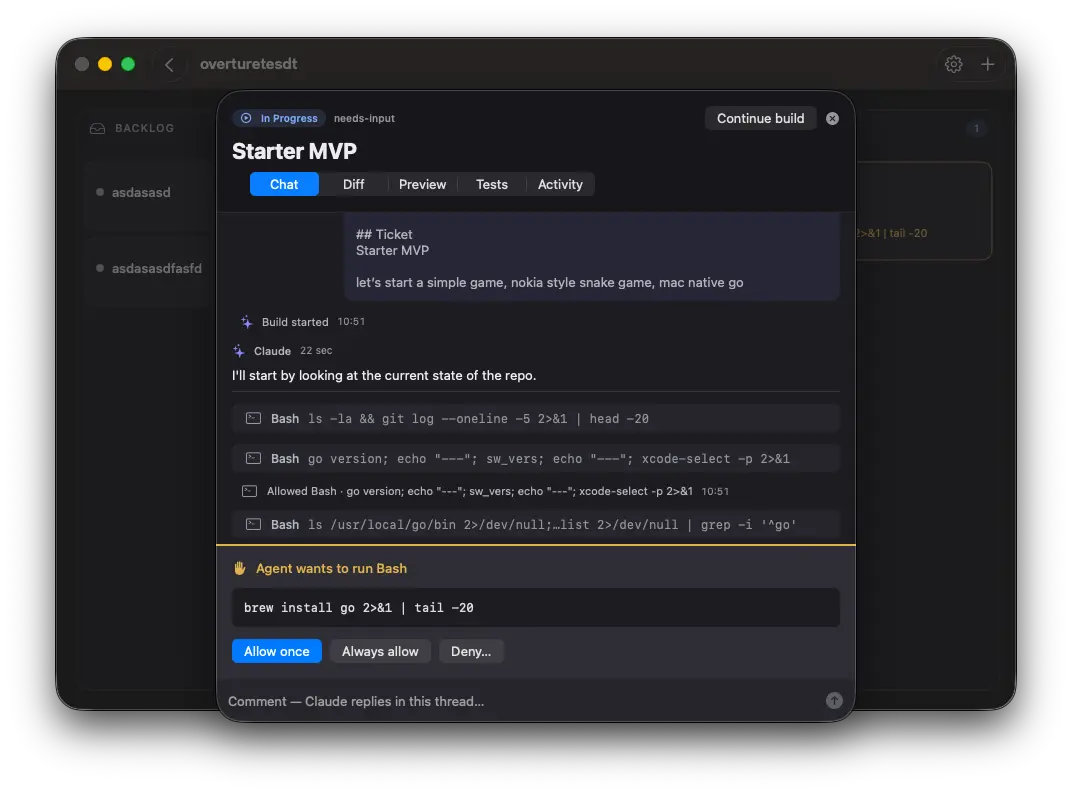The height and width of the screenshot is (796, 1072).
Task: Click Allow once button
Action: click(277, 651)
